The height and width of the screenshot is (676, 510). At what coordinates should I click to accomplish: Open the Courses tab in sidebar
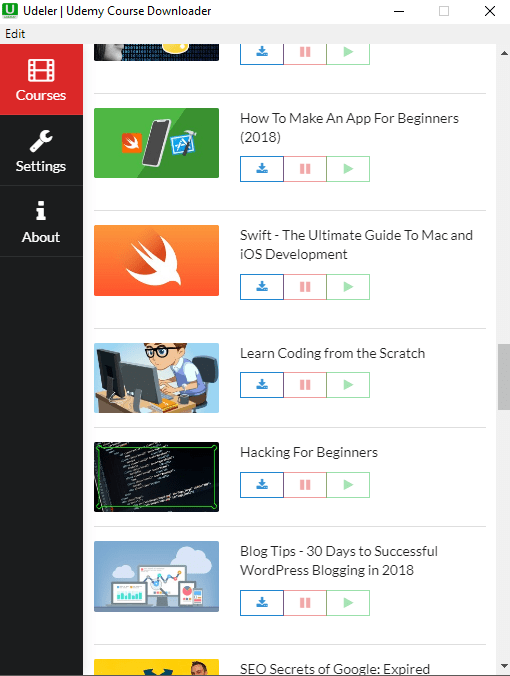(x=41, y=79)
